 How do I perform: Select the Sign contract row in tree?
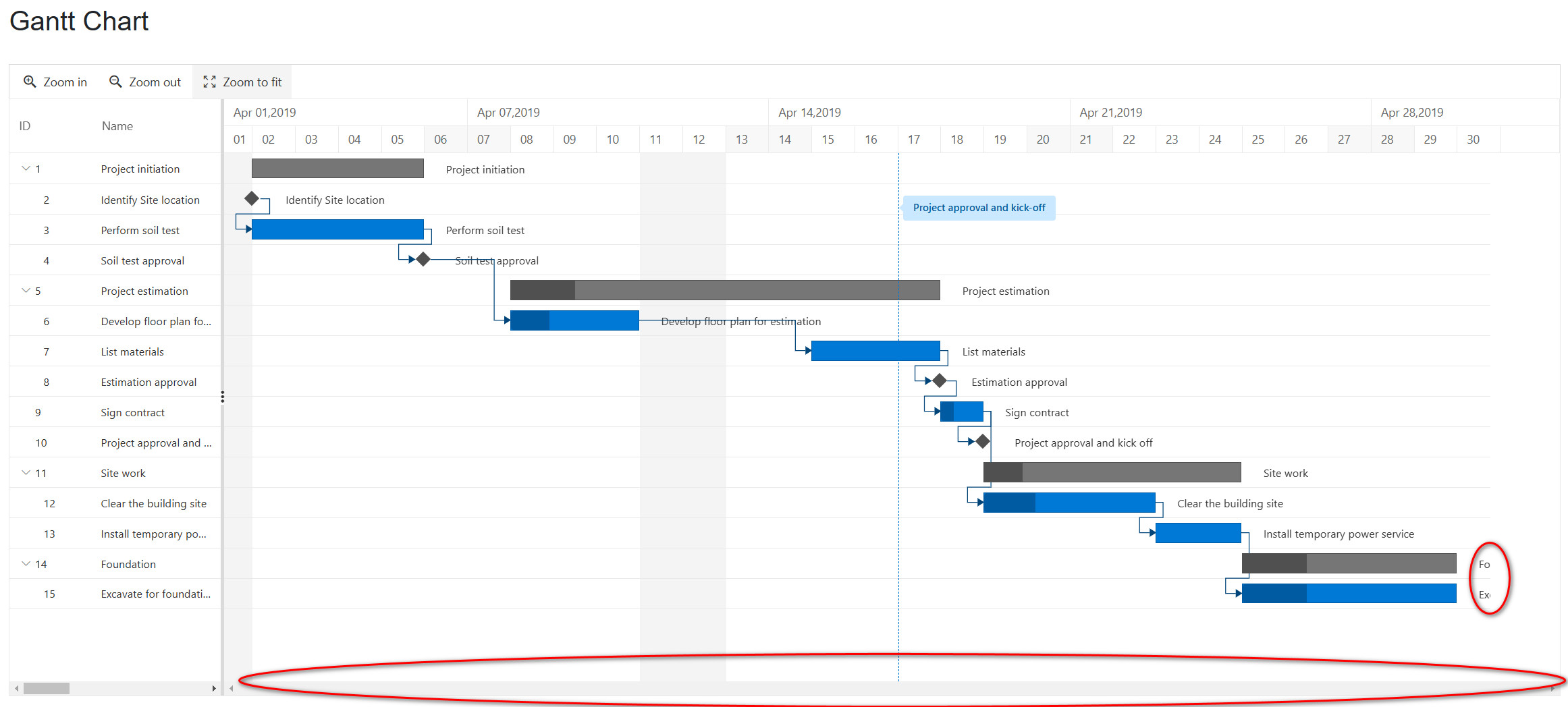pos(132,412)
